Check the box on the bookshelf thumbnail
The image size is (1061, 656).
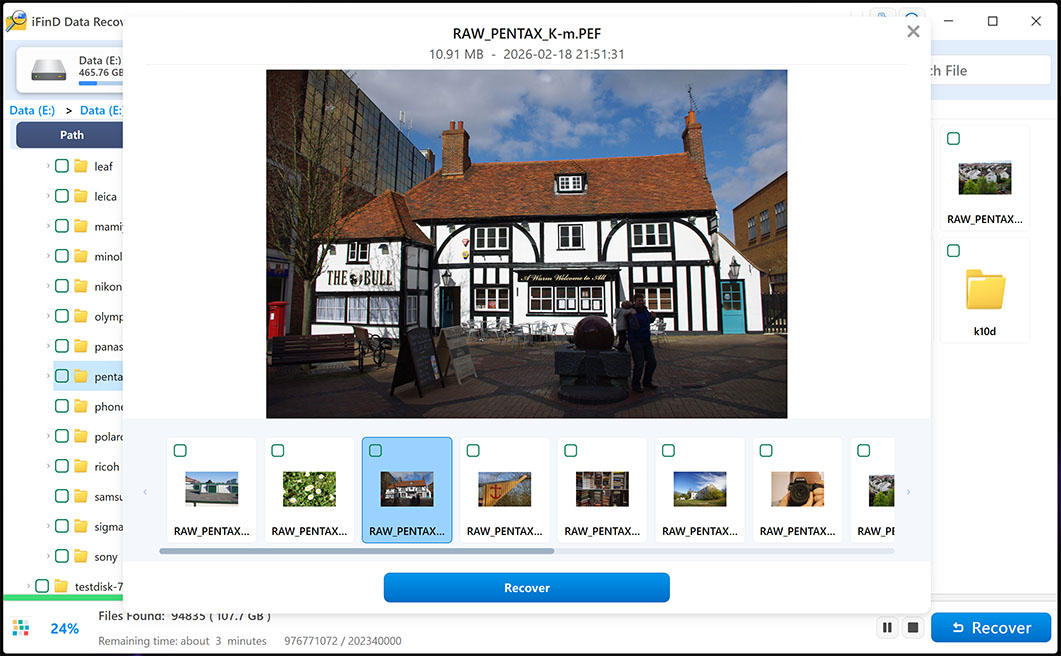570,450
